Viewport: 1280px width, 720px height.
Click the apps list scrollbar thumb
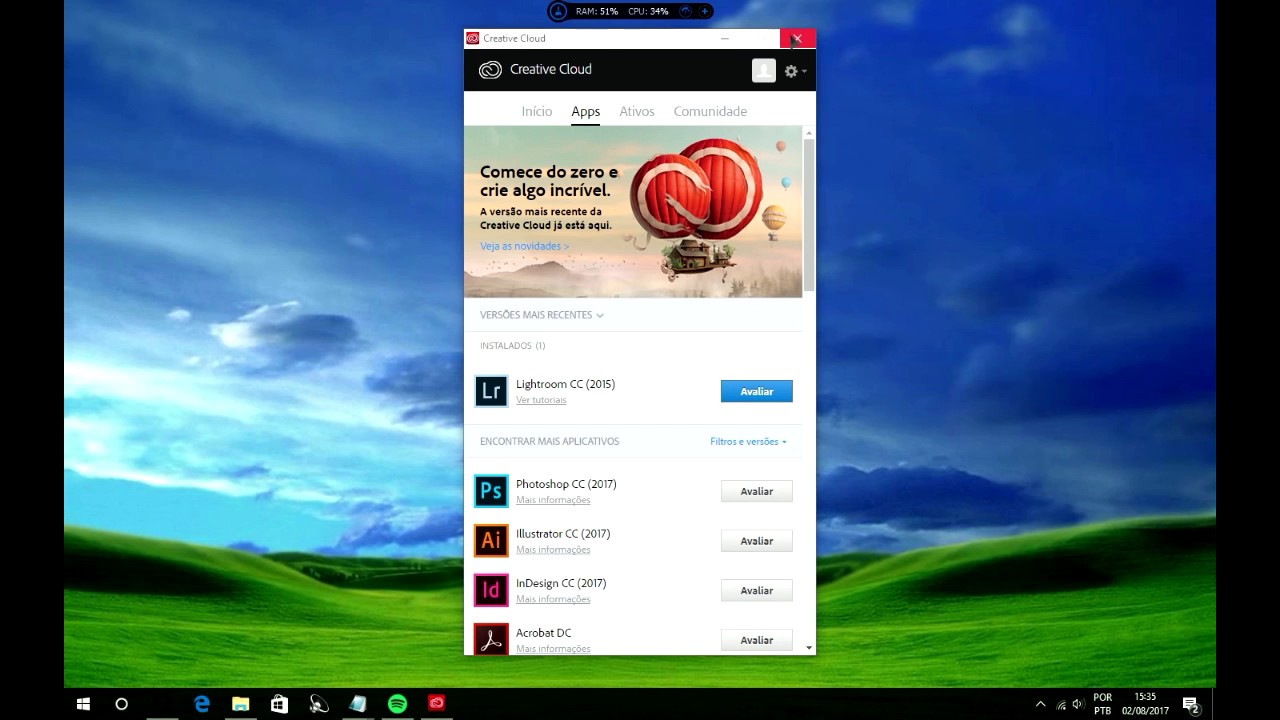coord(809,215)
